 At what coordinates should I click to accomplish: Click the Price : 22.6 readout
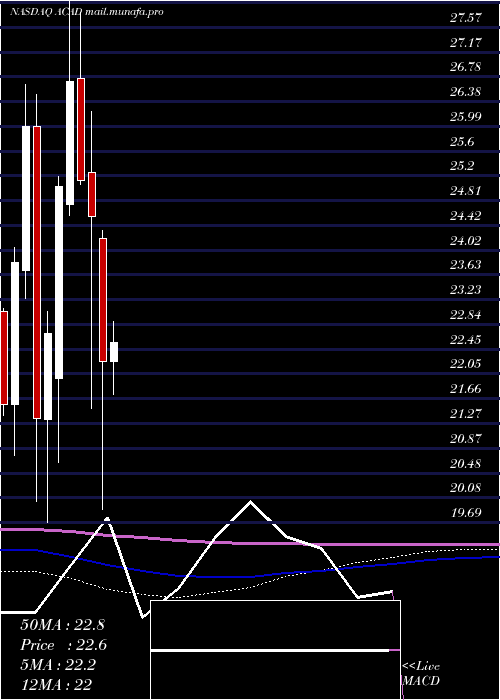pos(63,645)
